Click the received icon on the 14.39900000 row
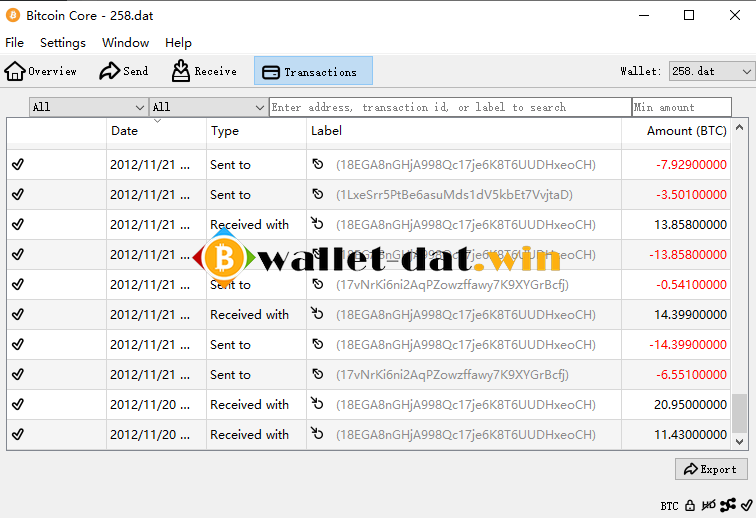Image resolution: width=756 pixels, height=518 pixels. click(317, 314)
